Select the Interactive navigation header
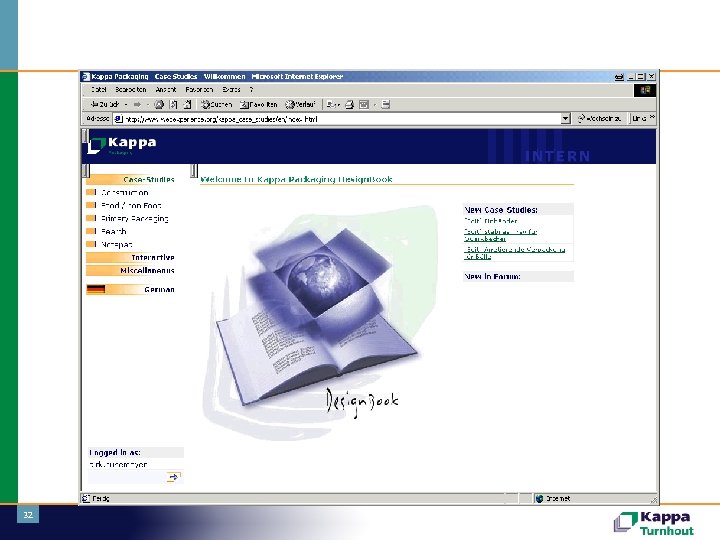Screen dimensions: 720x540 [x=130, y=257]
